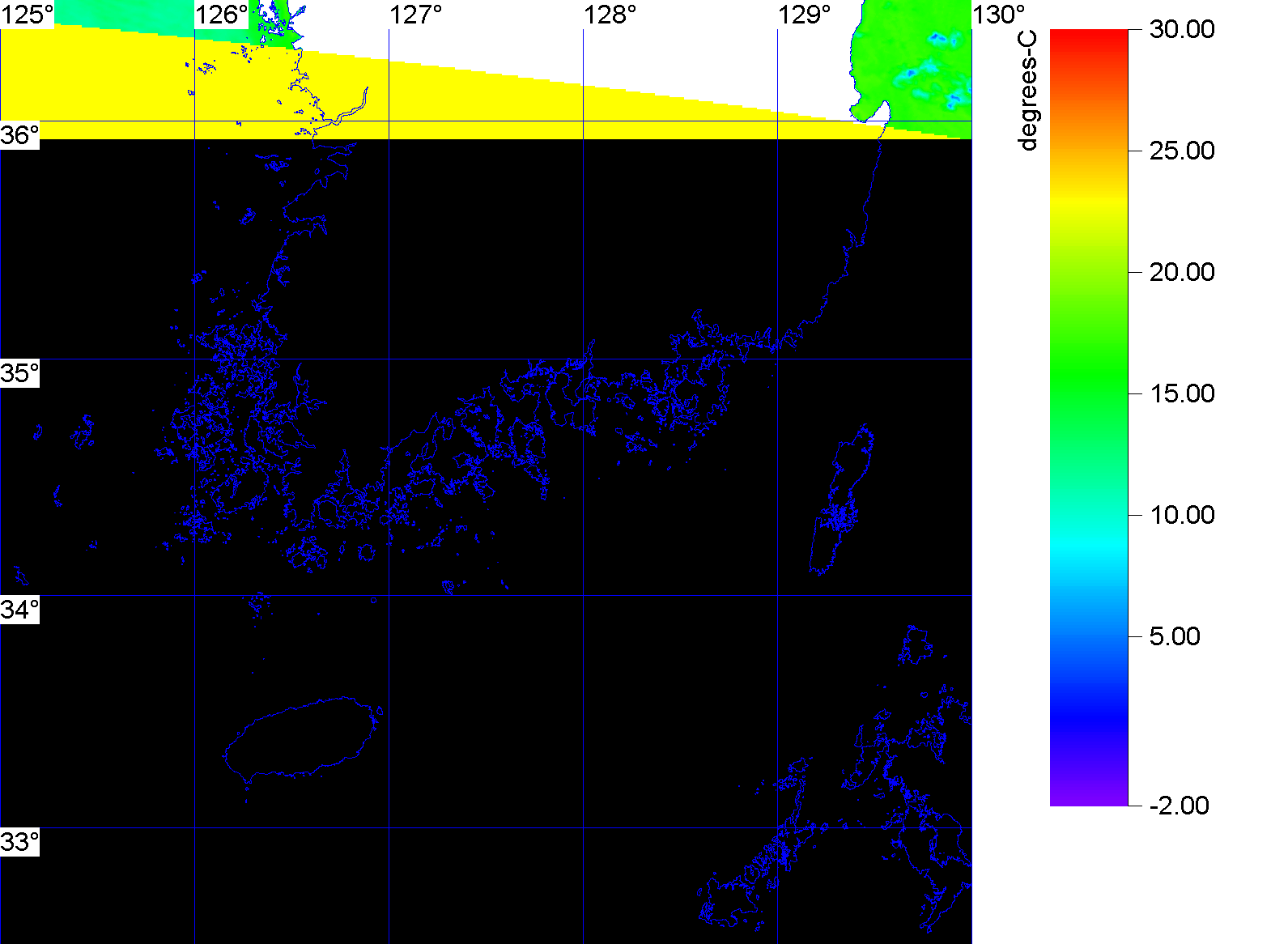Click the 33° latitude label
This screenshot has height=944, width=1288.
(19, 842)
